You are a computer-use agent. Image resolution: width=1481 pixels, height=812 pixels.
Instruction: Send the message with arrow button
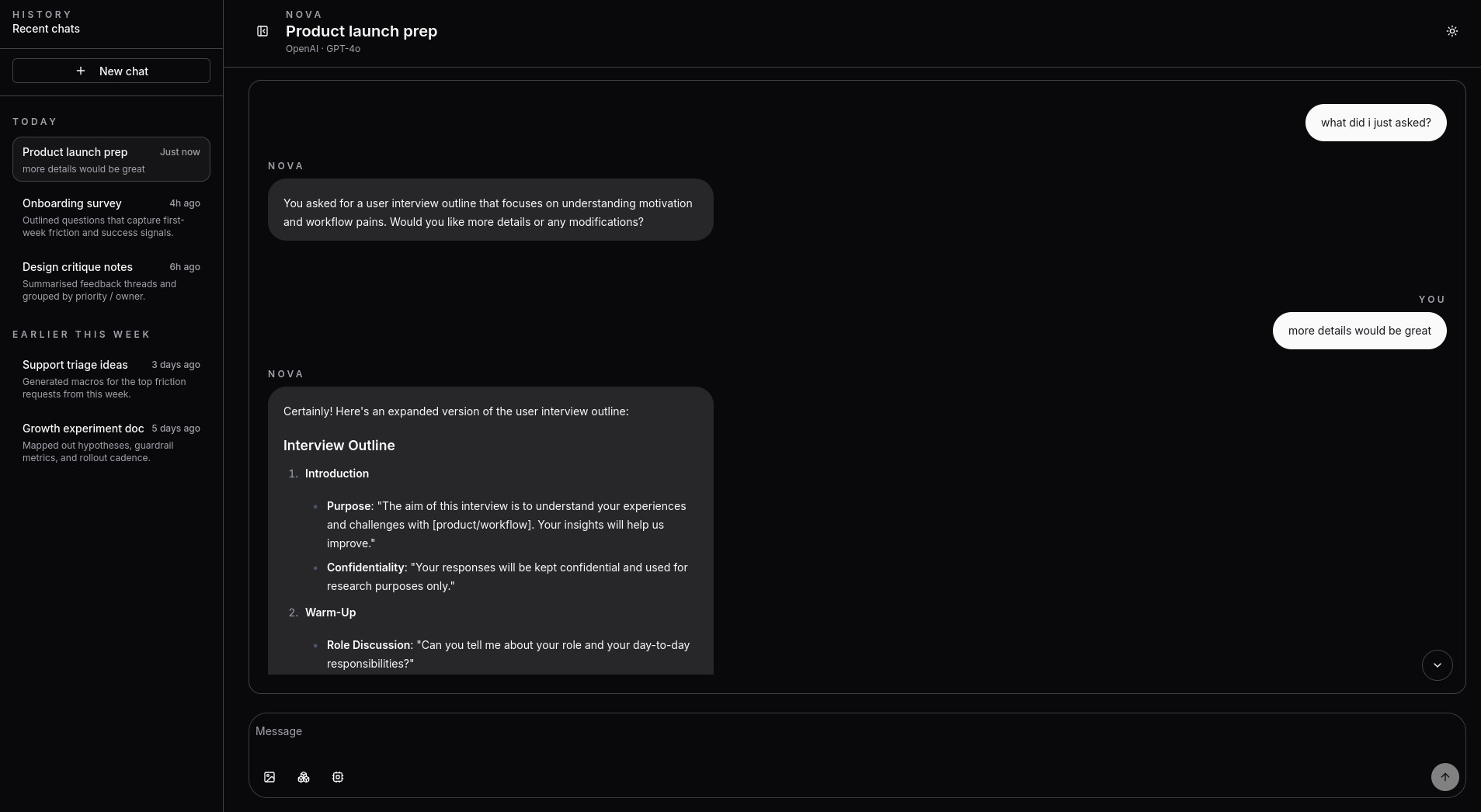click(1444, 777)
